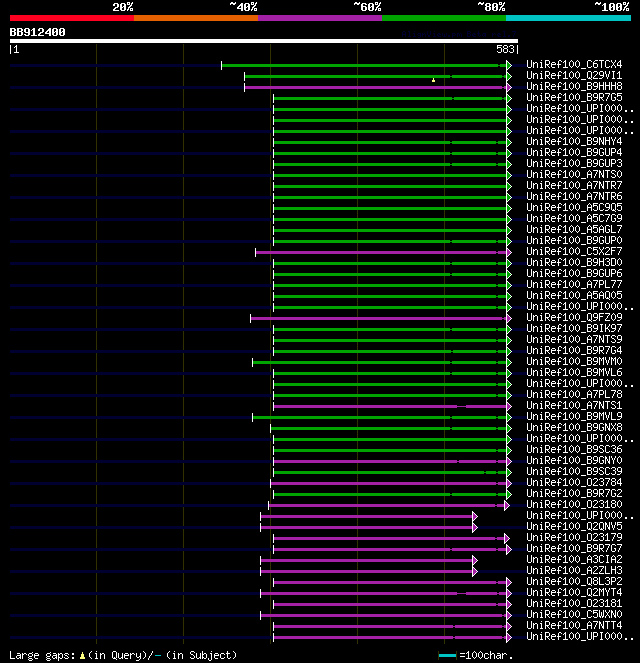The image size is (640, 663).
Task: Open hit UniRef100_Q29VI1
Action: click(x=574, y=76)
